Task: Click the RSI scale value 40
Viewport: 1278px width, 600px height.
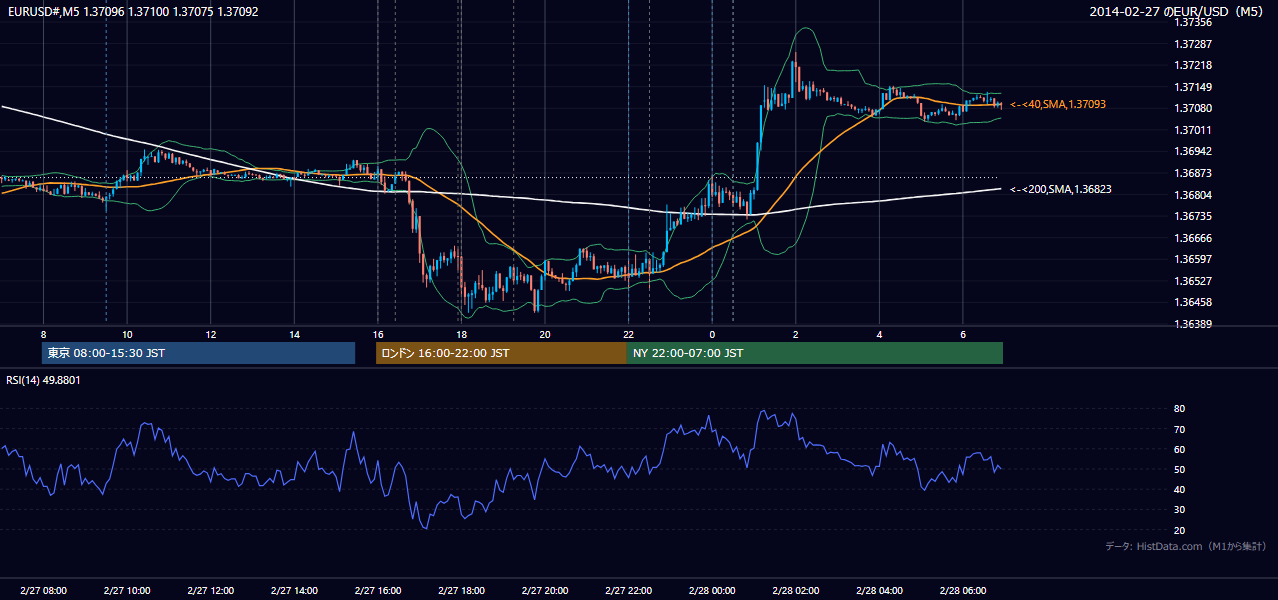Action: 1179,489
